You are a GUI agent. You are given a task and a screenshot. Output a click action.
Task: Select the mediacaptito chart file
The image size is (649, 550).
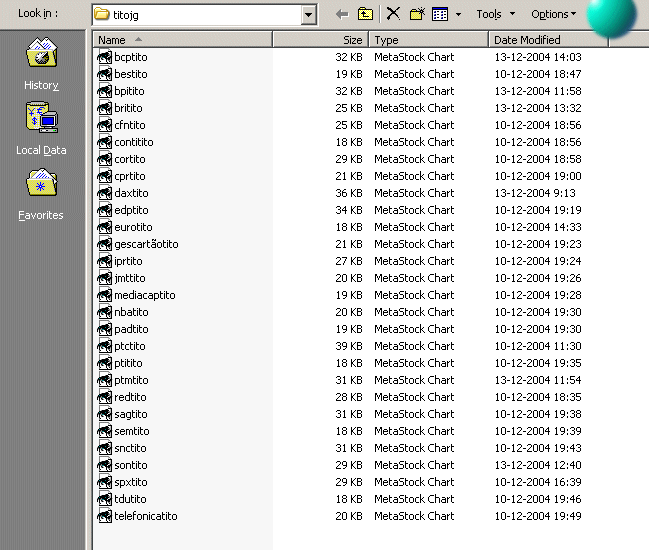[144, 295]
